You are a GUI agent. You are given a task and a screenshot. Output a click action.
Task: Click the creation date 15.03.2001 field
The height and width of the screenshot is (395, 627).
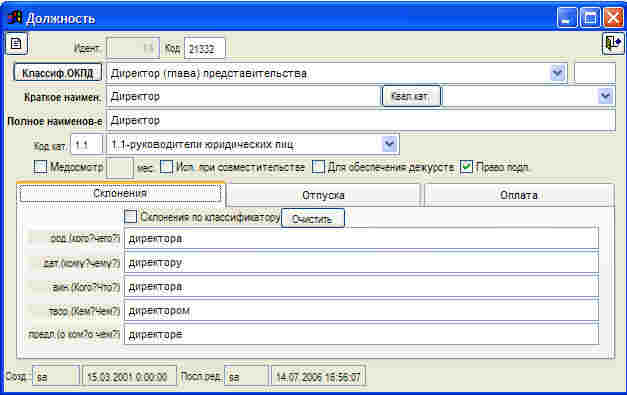pyautogui.click(x=130, y=376)
